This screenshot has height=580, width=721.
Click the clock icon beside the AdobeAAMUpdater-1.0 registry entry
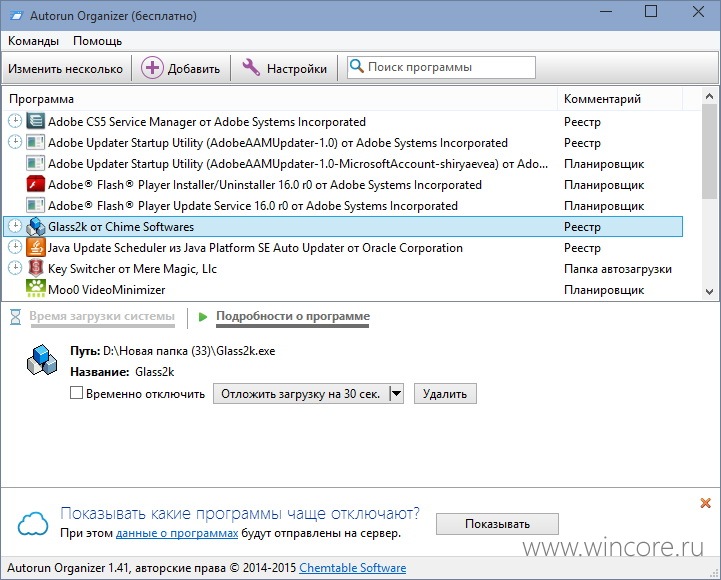pos(15,142)
